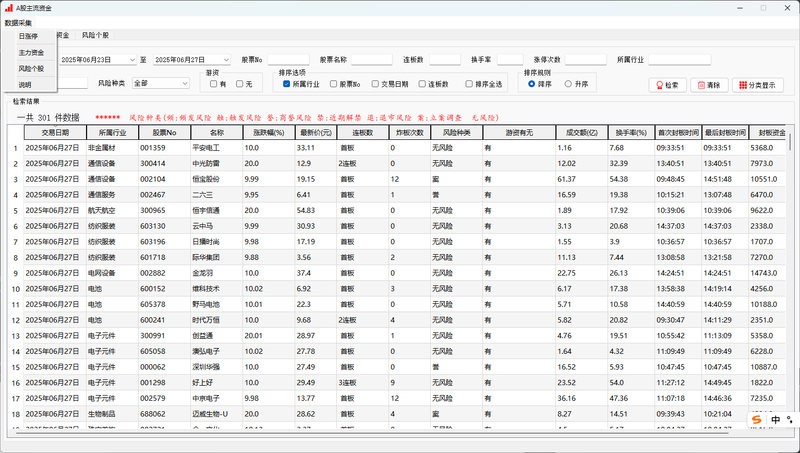The width and height of the screenshot is (800, 453).
Task: Click the app logo icon in title bar
Action: point(8,8)
